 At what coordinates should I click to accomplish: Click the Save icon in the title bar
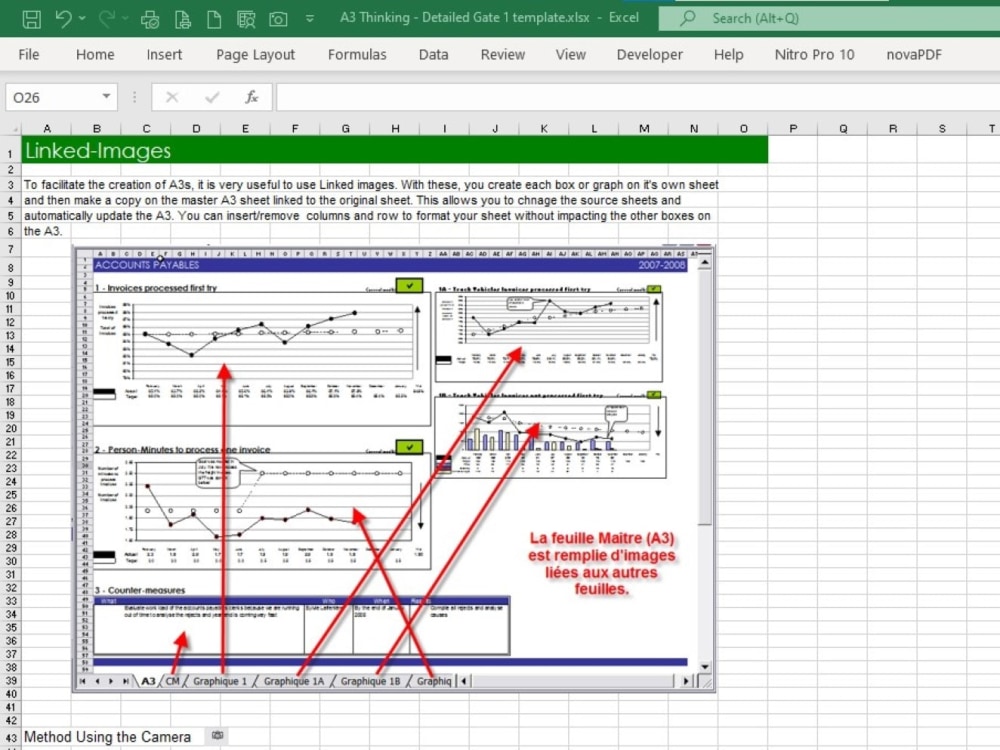(x=31, y=18)
